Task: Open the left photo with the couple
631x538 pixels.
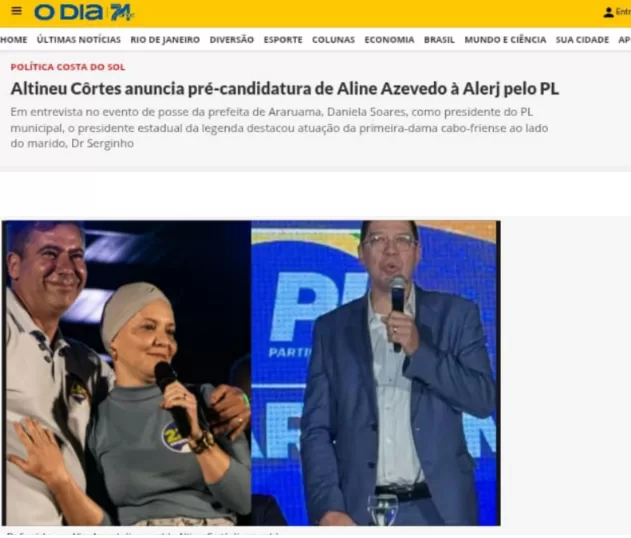Action: (127, 373)
